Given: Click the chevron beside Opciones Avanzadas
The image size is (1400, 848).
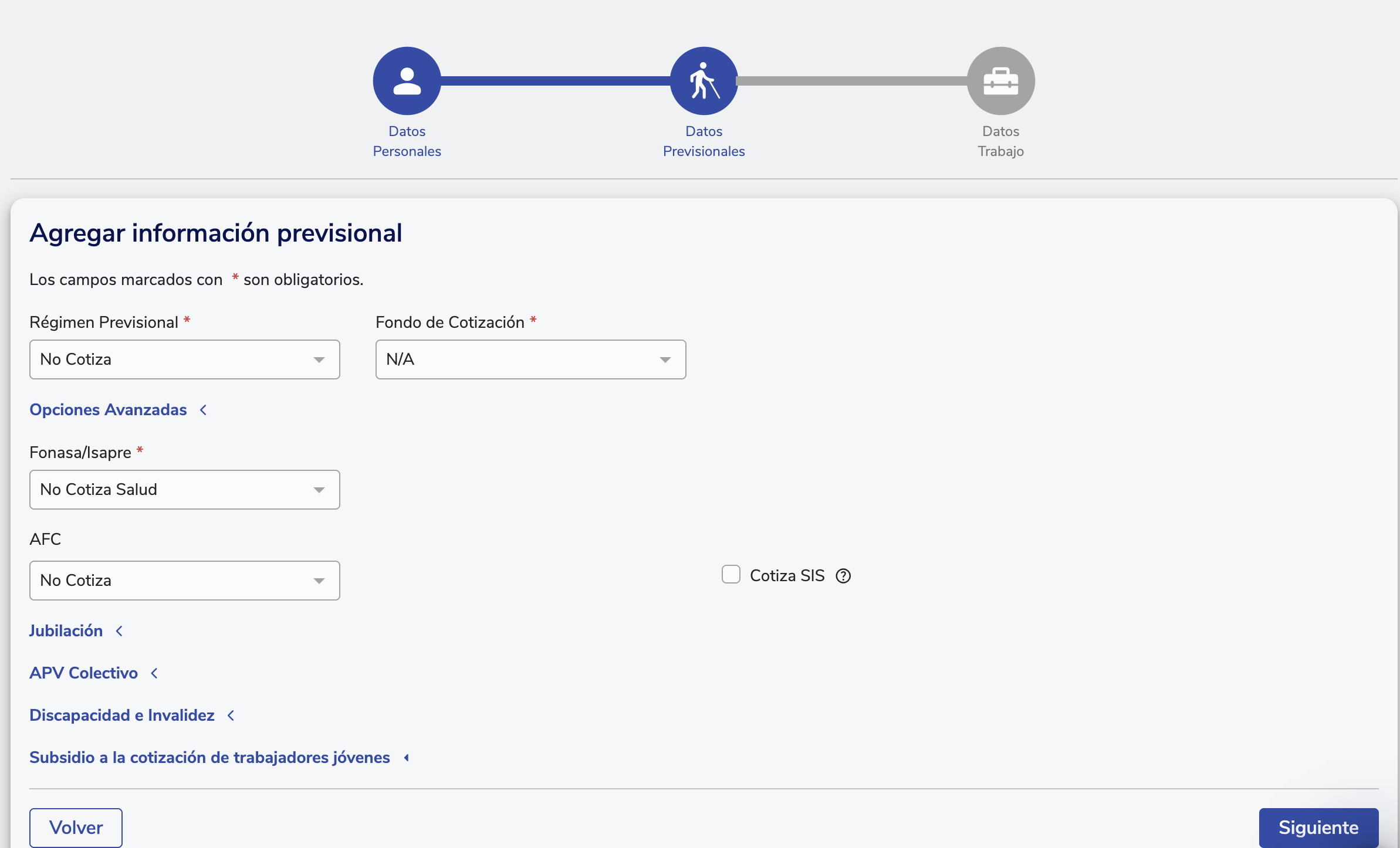Looking at the screenshot, I should point(204,410).
